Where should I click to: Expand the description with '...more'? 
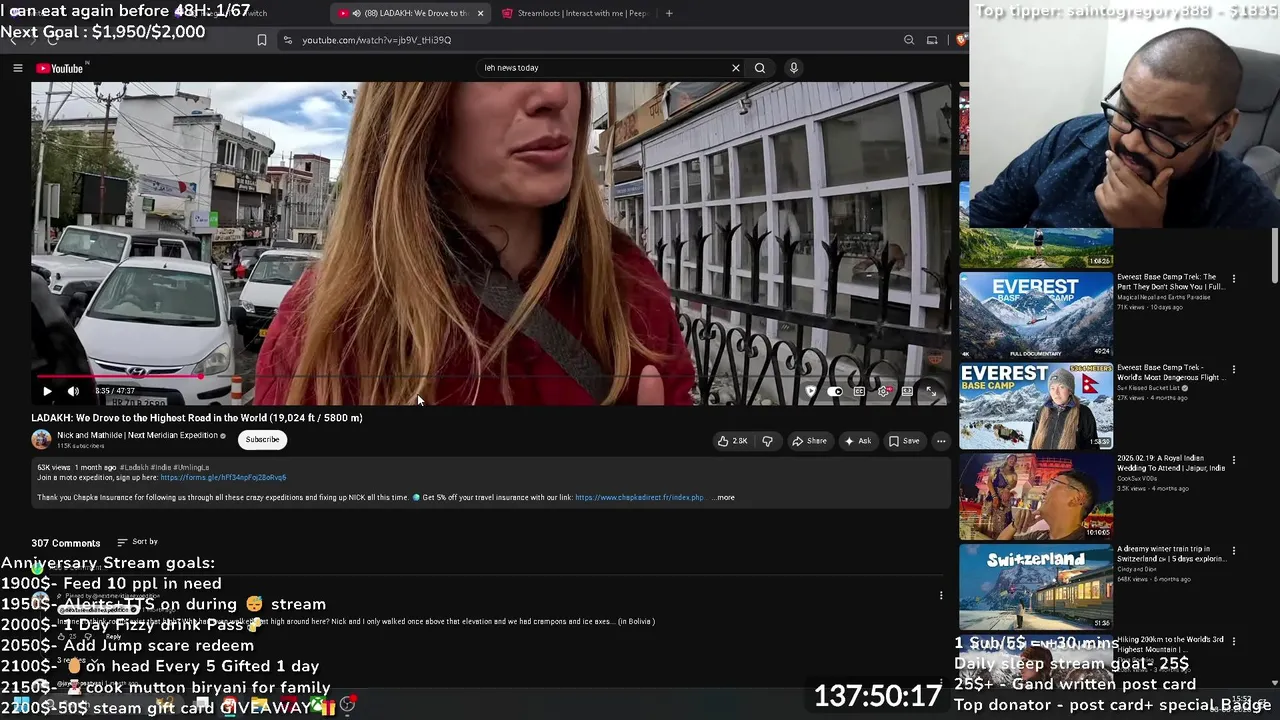click(724, 497)
